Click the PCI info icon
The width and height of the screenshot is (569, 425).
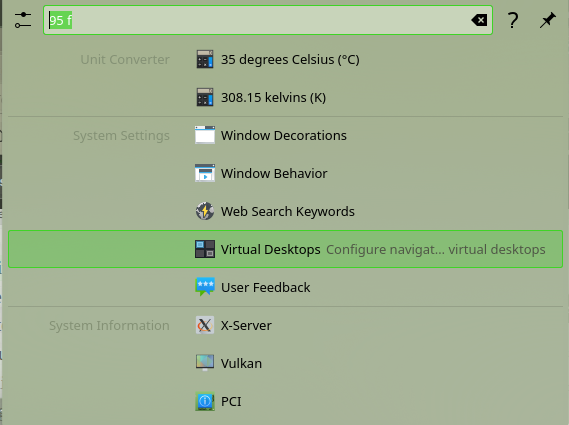(205, 401)
